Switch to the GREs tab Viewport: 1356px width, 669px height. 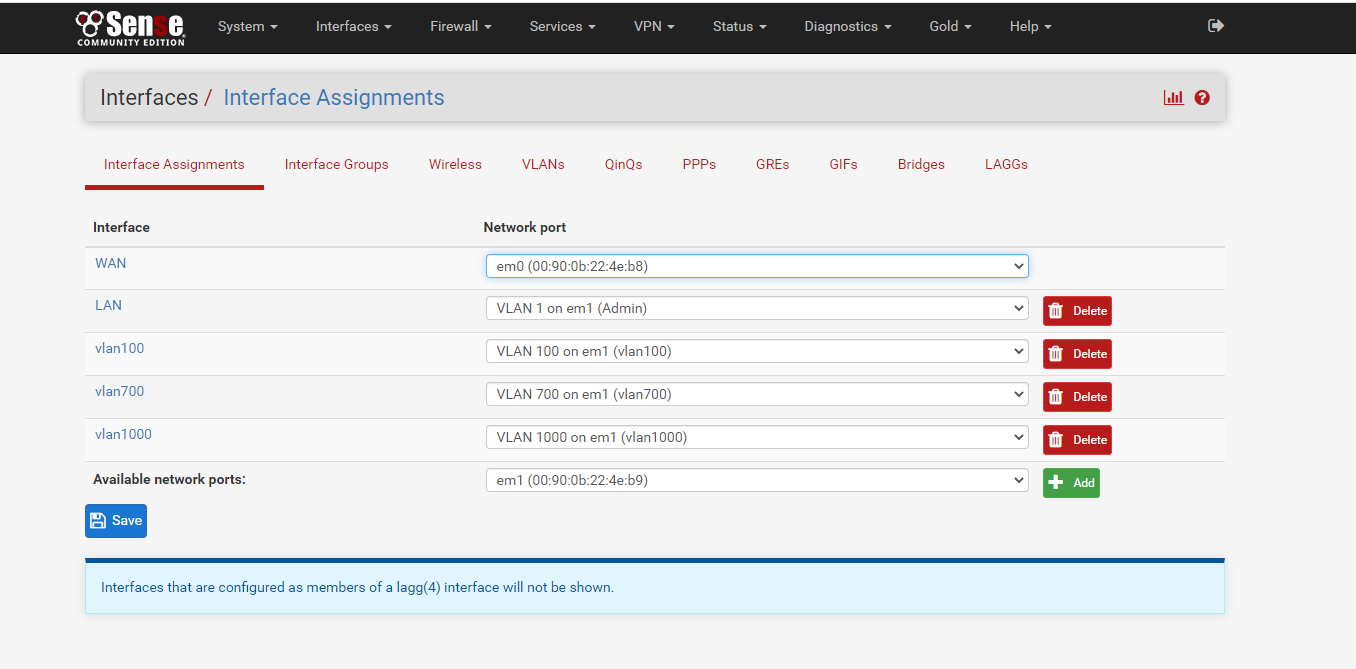click(772, 165)
